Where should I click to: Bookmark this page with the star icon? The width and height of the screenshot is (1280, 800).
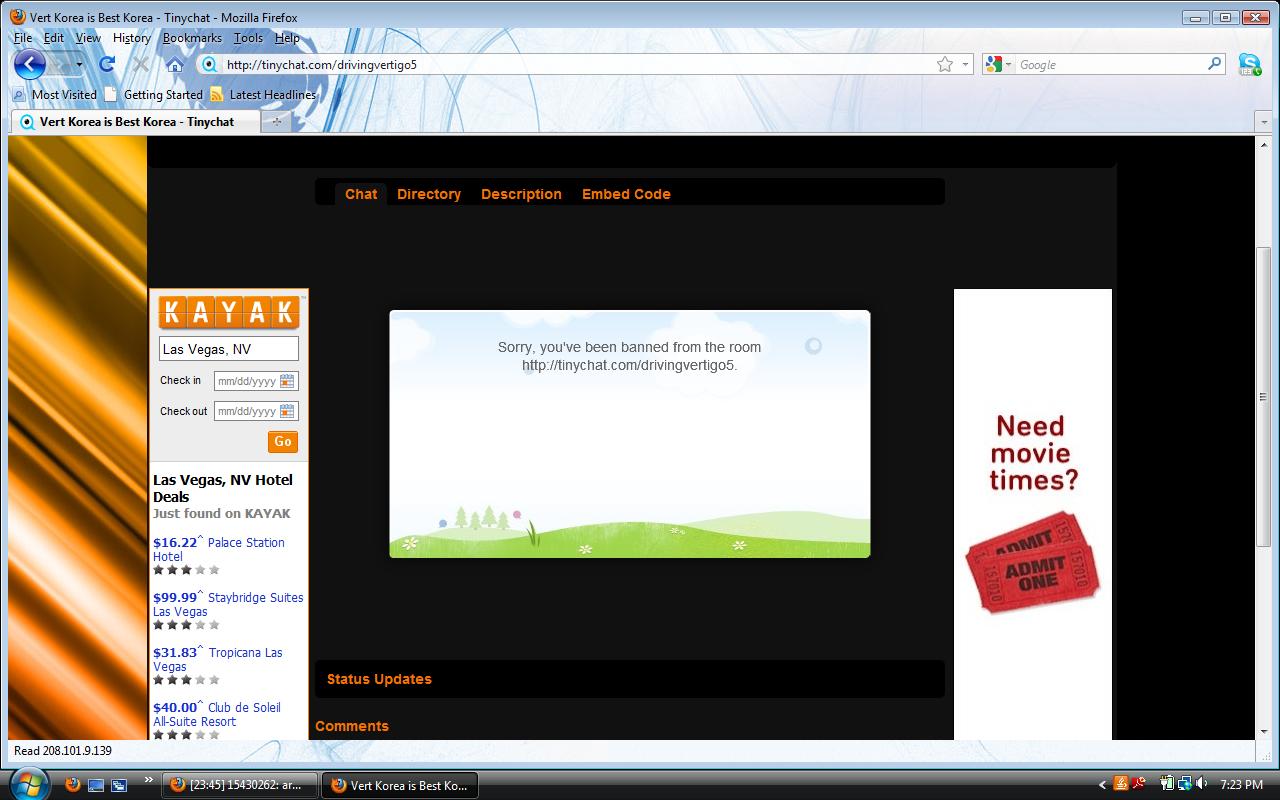[944, 64]
